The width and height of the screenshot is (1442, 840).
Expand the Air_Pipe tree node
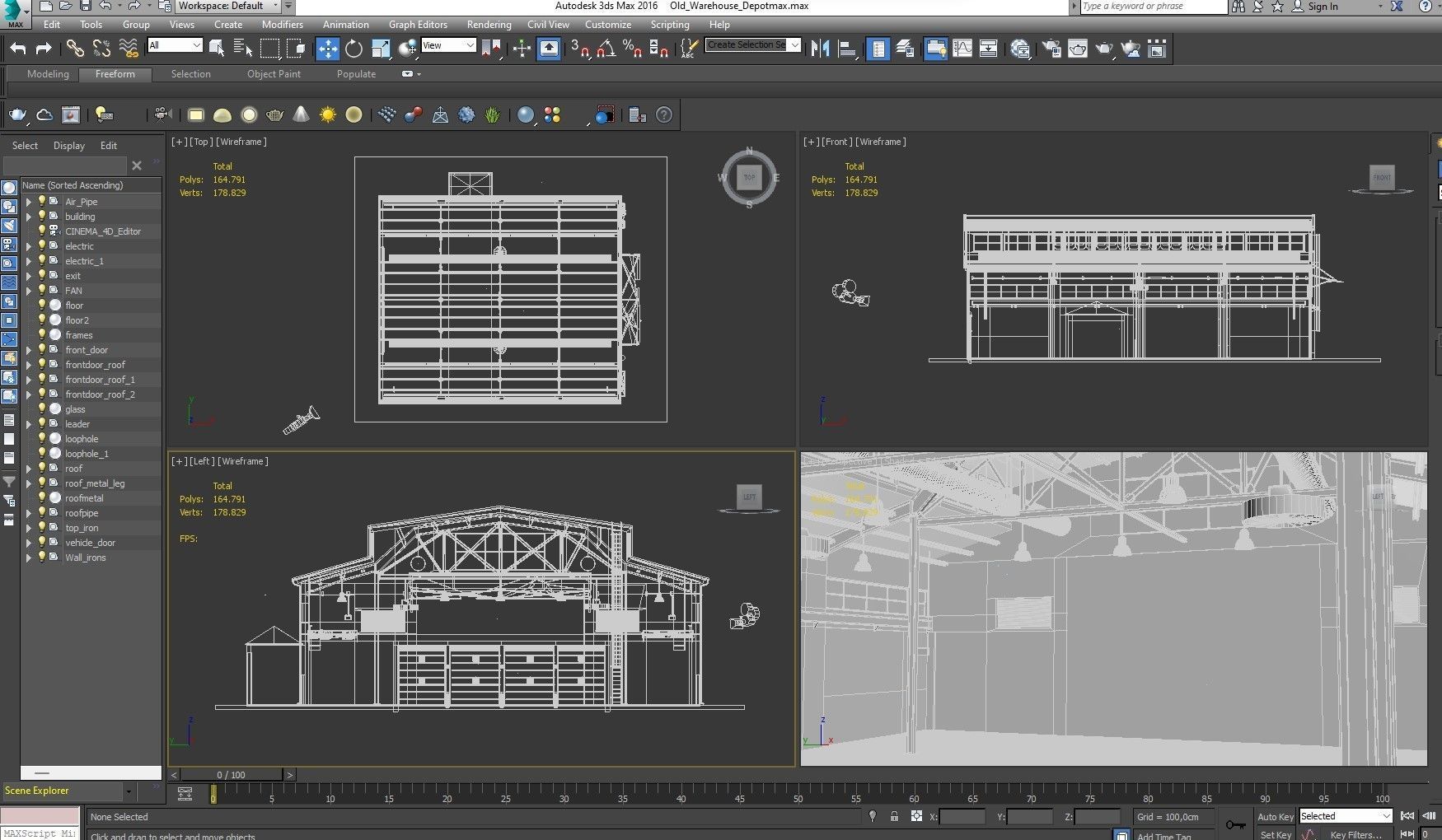29,202
